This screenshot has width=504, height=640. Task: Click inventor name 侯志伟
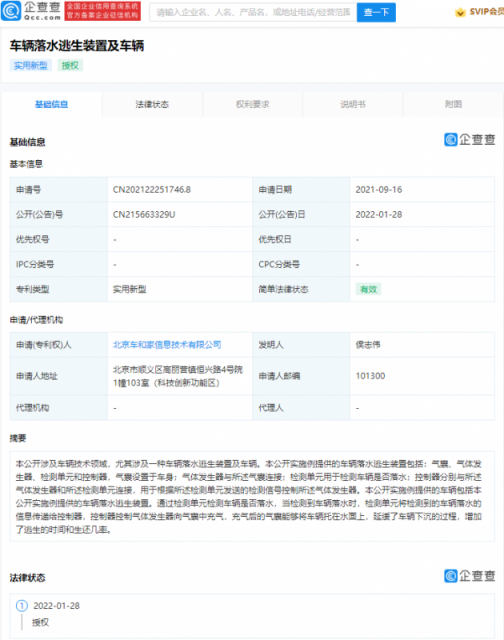click(368, 345)
